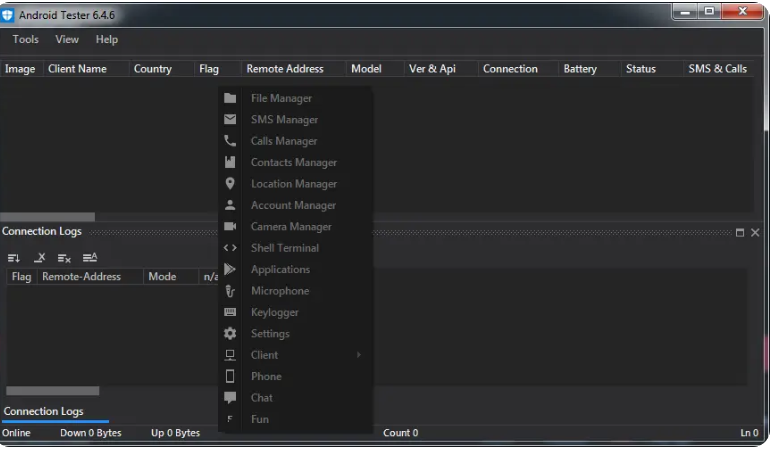Click the speech bubble icon beside Chat
Screen dimensions: 771x452
click(230, 397)
